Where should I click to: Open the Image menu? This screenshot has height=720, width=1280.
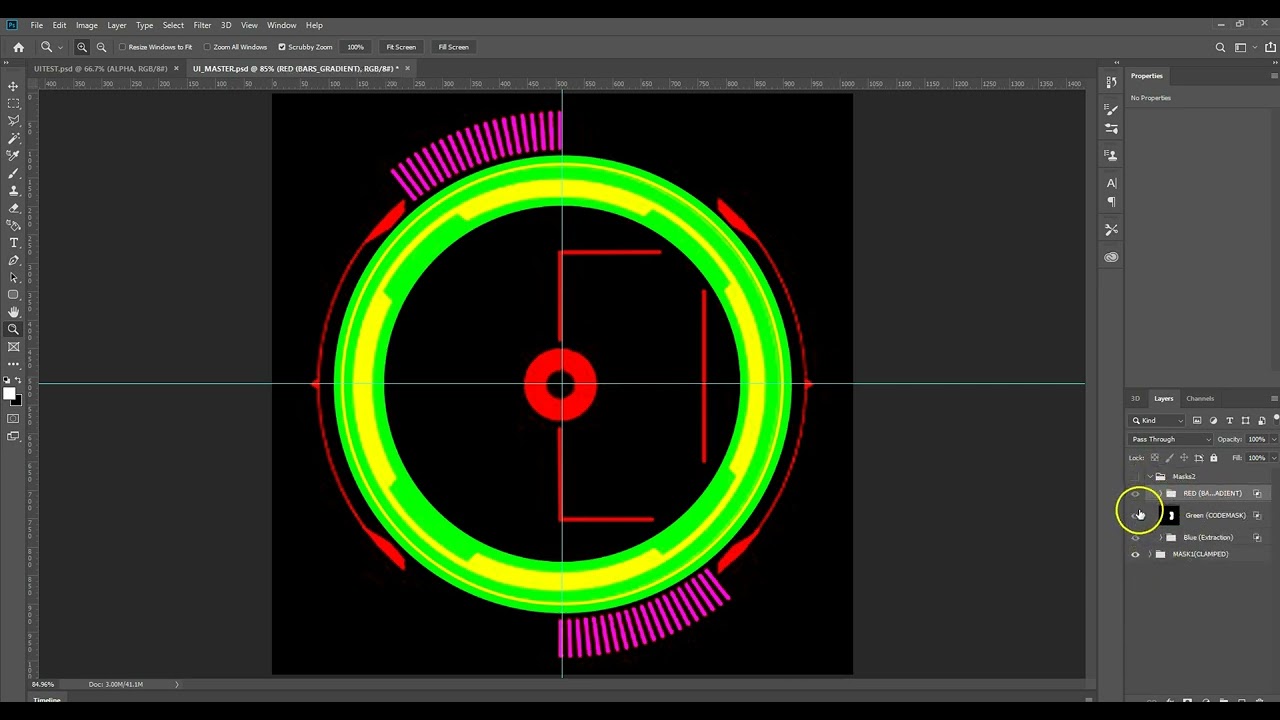87,25
